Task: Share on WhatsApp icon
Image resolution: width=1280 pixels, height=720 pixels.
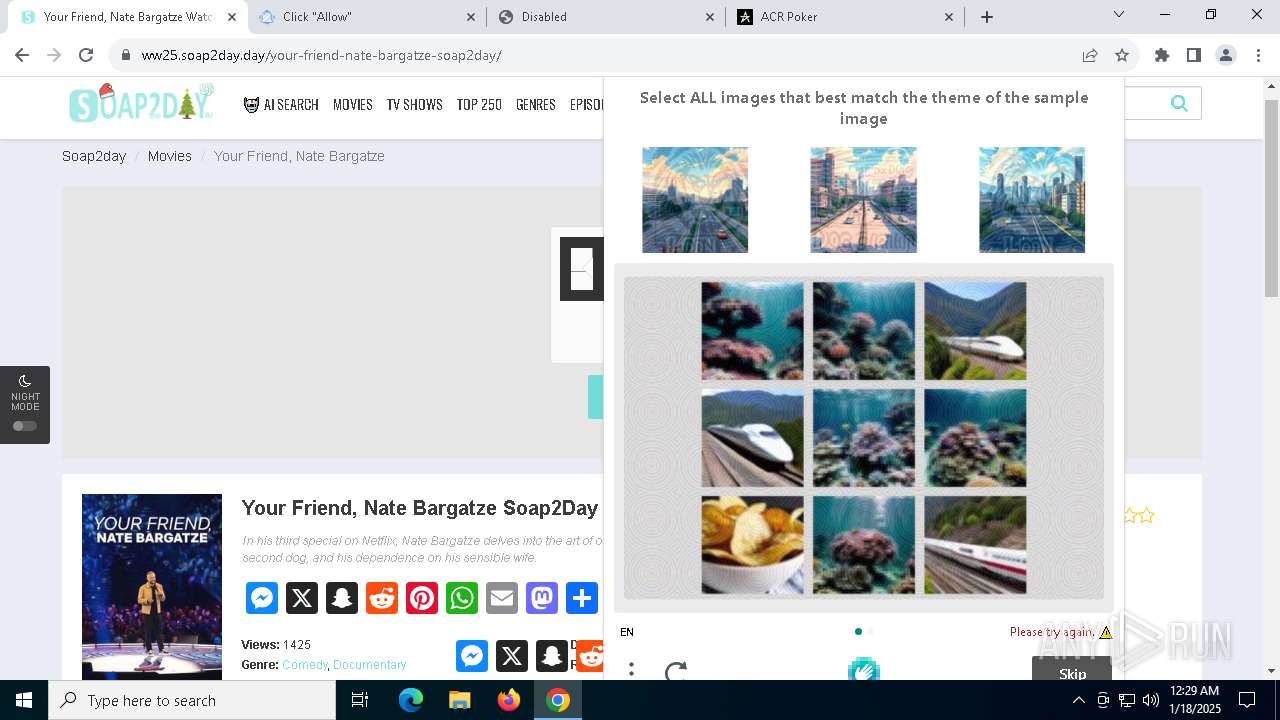Action: [462, 598]
